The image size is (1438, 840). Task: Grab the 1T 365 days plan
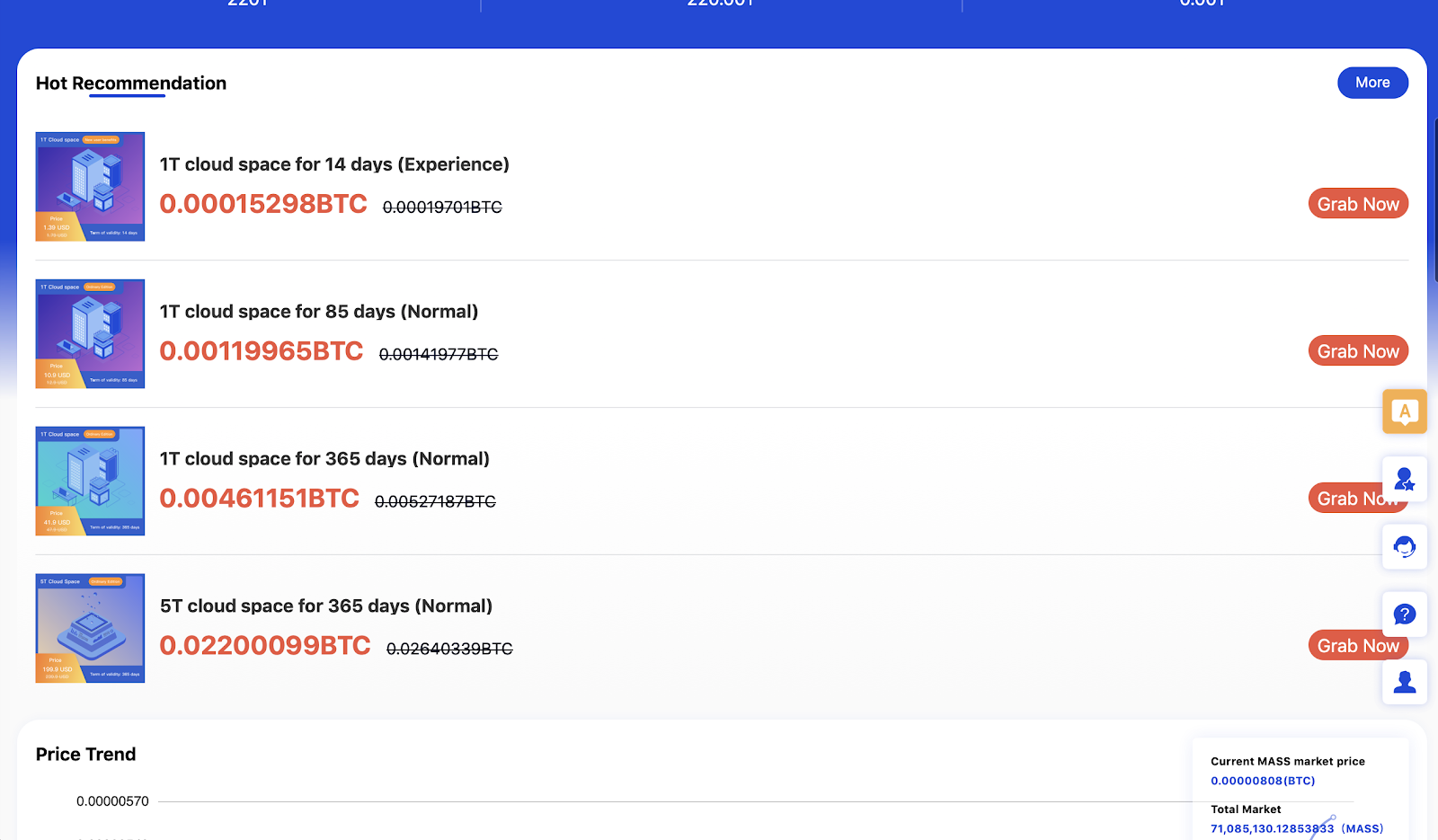pyautogui.click(x=1345, y=499)
